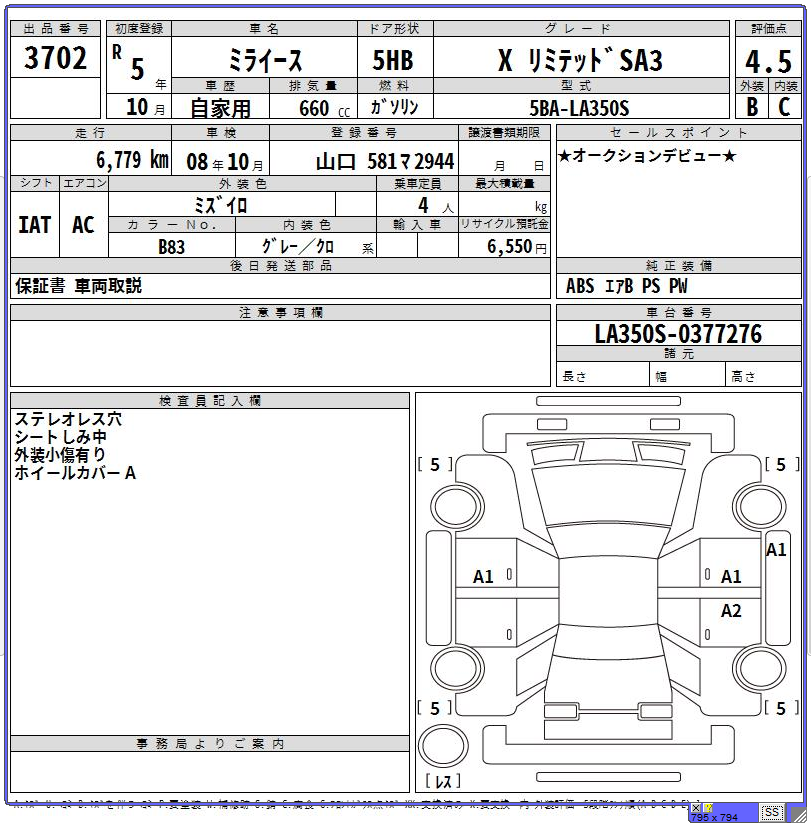Screen dimensions: 811x827
Task: Click sales point ★オークションデビュー★
Action: coord(646,156)
